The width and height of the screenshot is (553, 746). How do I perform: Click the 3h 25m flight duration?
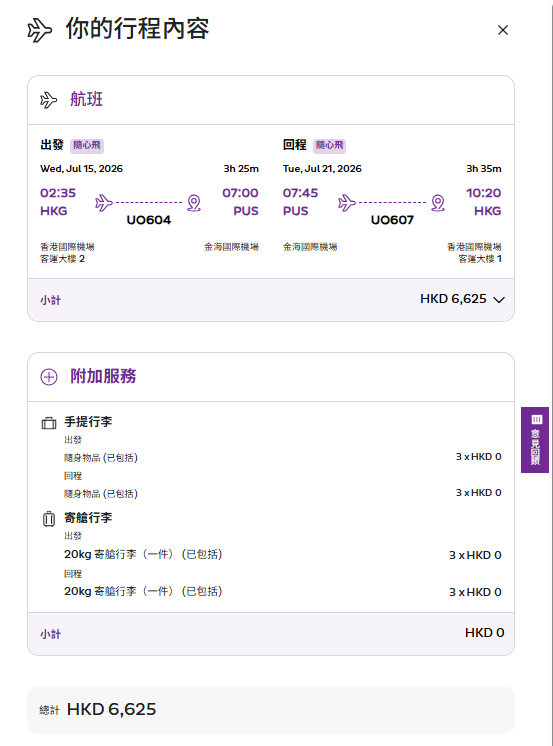tap(241, 168)
